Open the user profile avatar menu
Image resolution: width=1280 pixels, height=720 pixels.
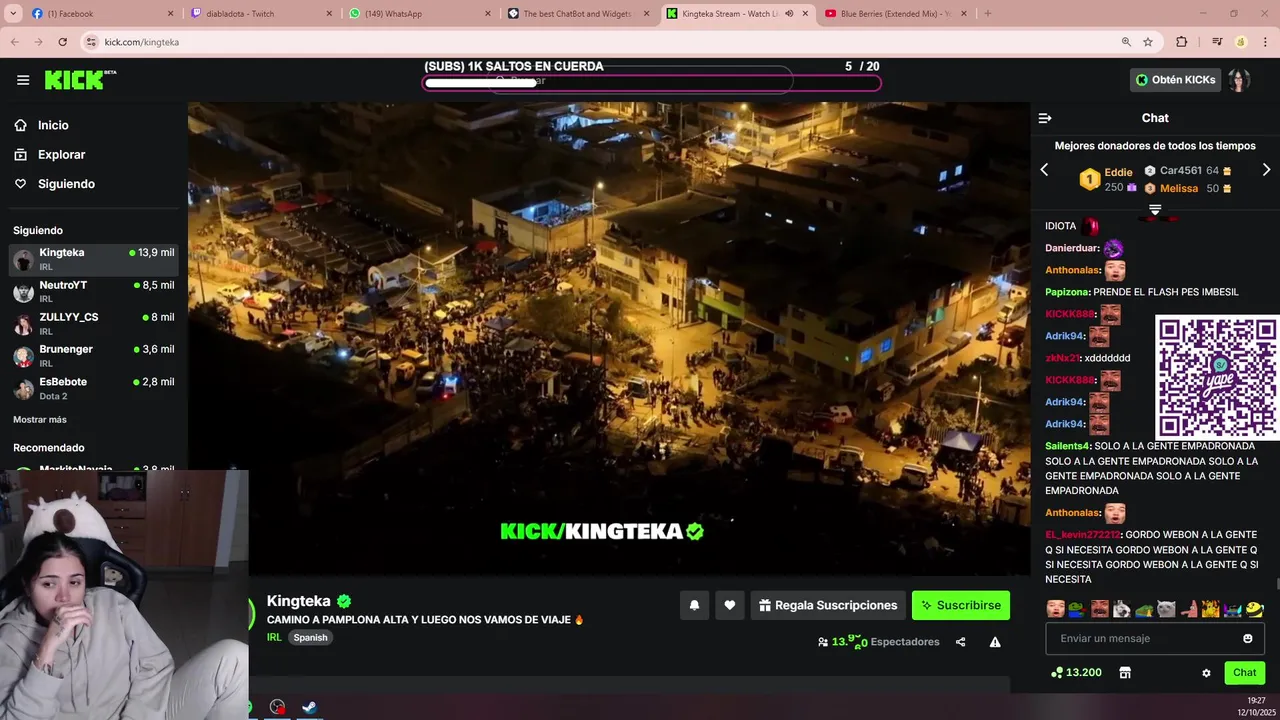coord(1239,80)
